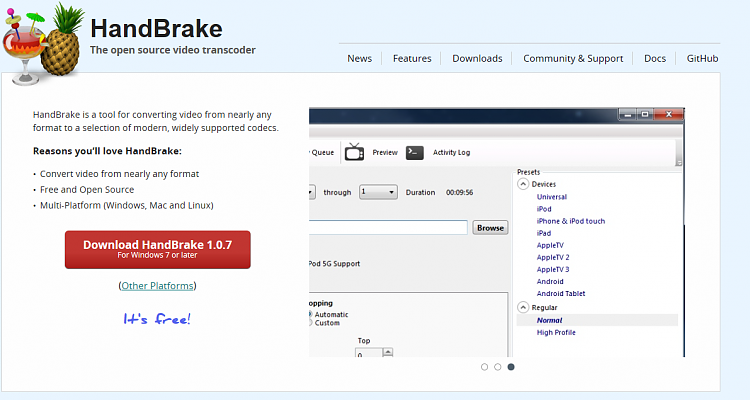Select the iPad preset
The width and height of the screenshot is (750, 400).
[x=543, y=233]
